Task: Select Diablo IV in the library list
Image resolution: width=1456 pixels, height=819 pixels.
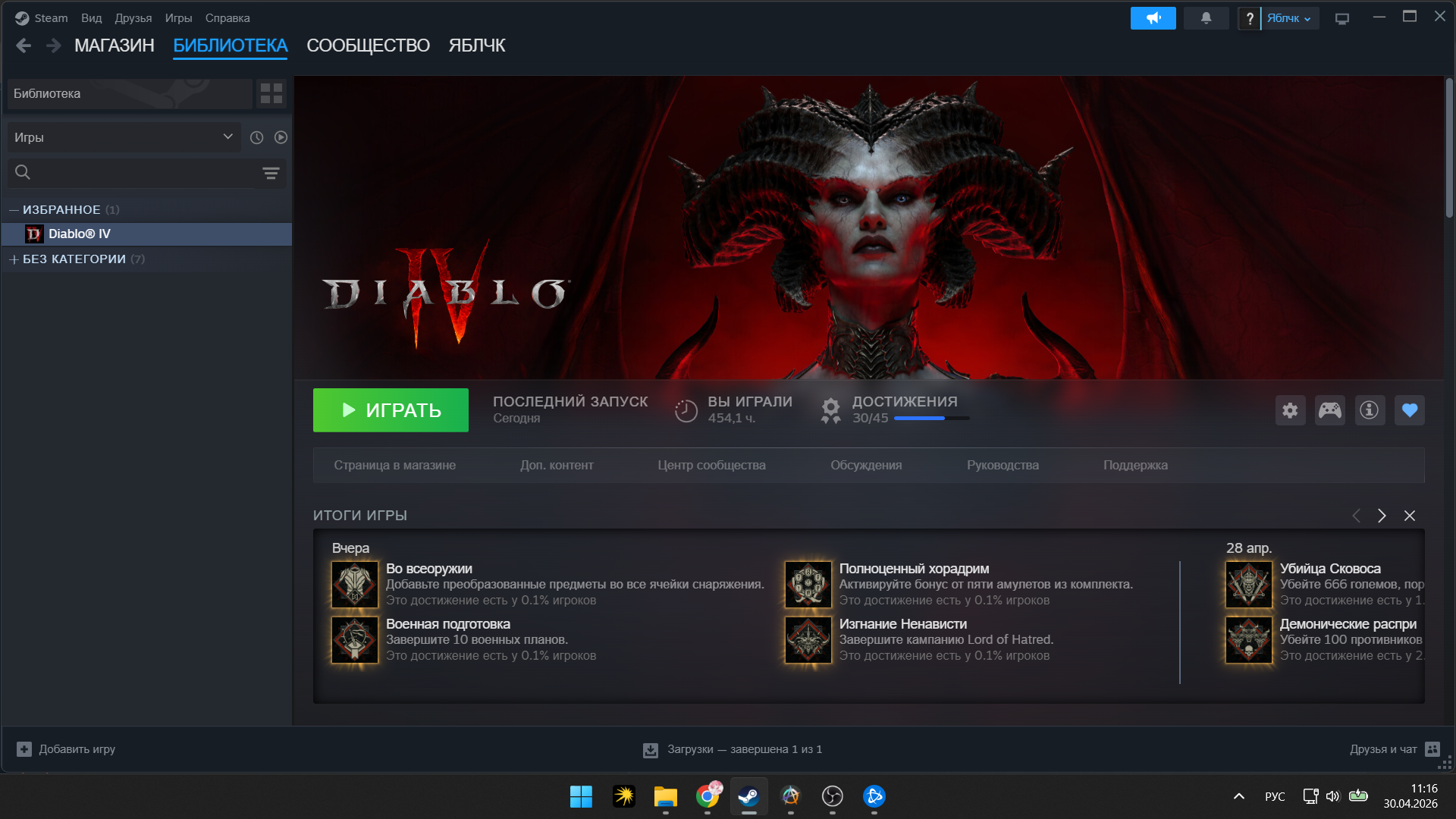Action: [x=146, y=234]
